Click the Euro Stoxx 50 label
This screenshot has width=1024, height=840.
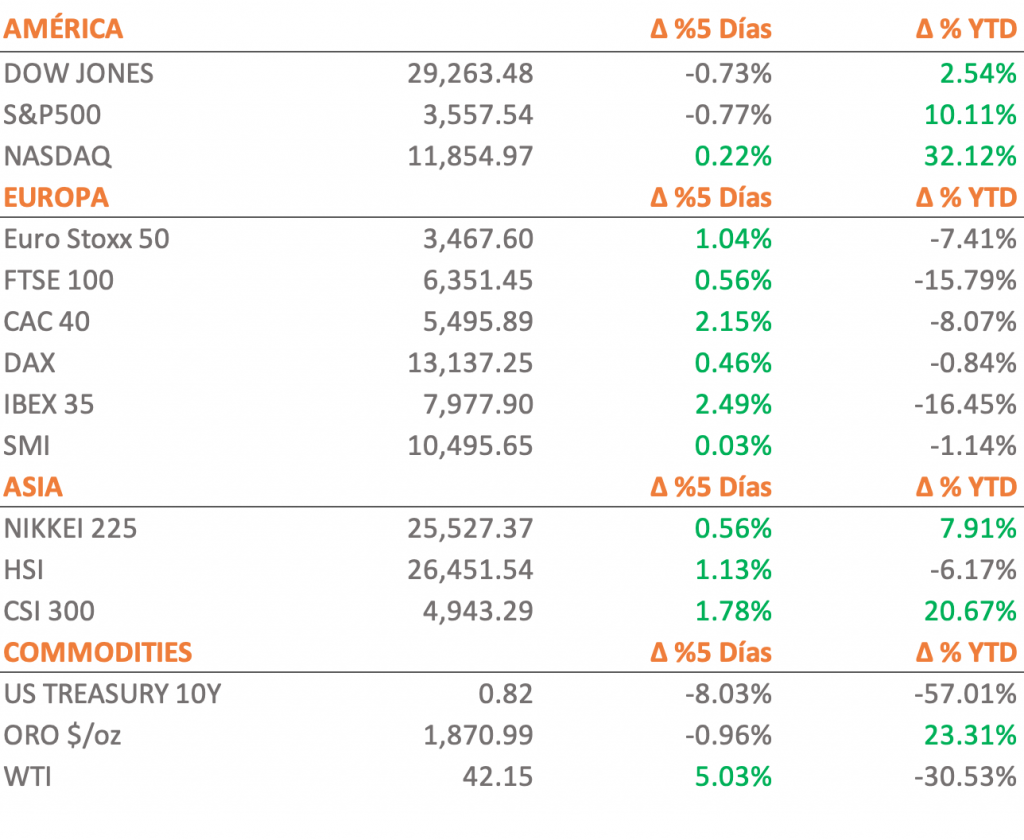tap(87, 239)
